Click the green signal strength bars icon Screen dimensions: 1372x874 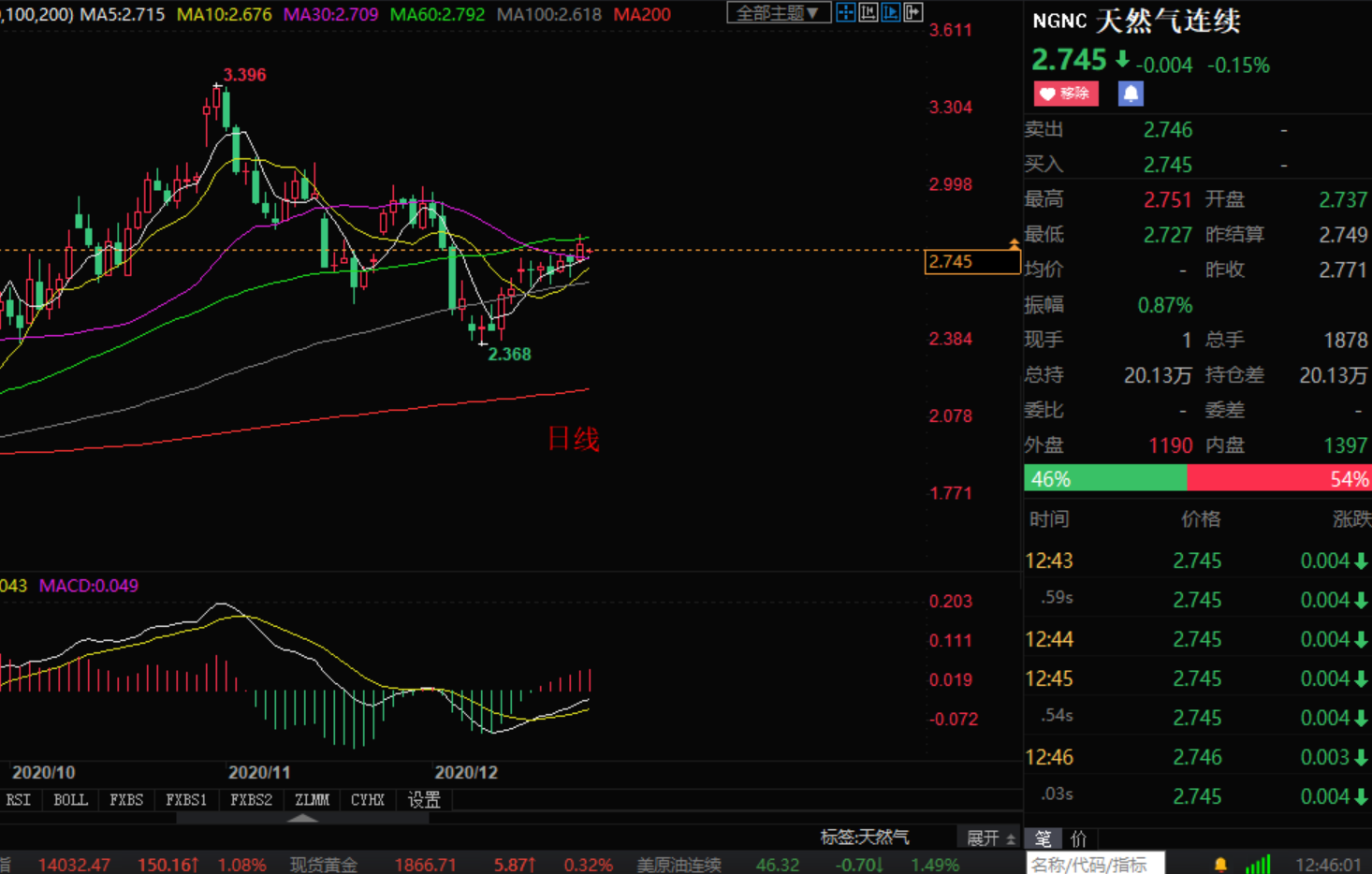pyautogui.click(x=1258, y=864)
